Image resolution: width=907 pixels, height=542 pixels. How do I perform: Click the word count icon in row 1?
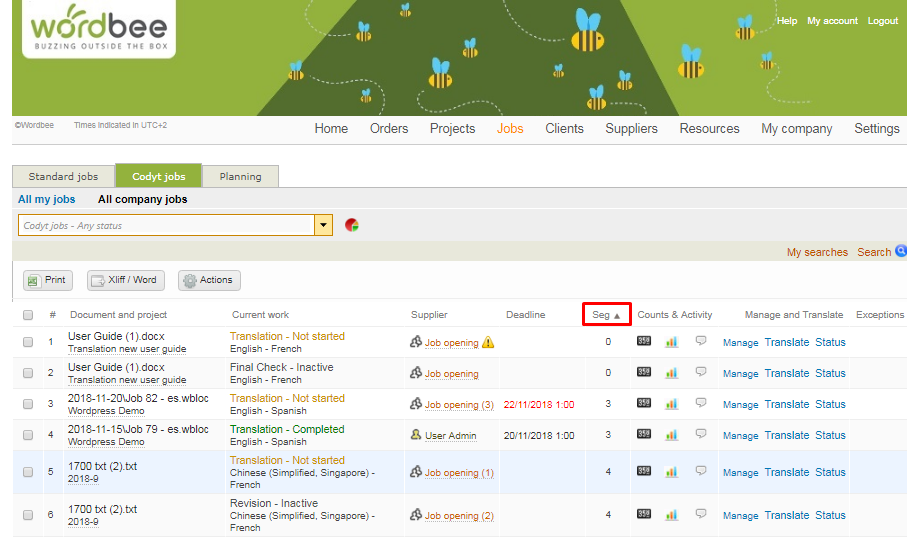pyautogui.click(x=644, y=342)
